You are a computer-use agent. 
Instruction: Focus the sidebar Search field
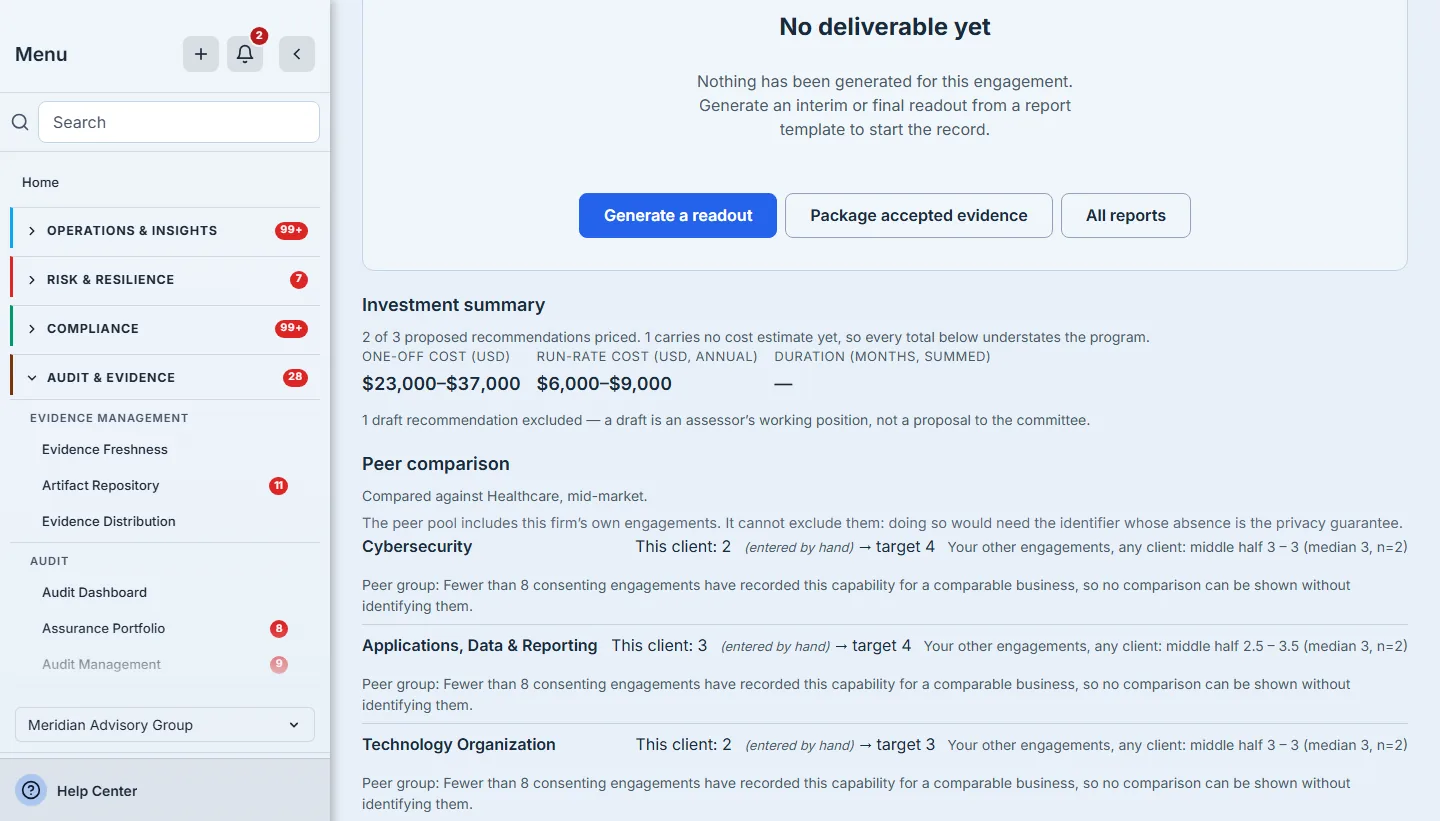(x=179, y=122)
